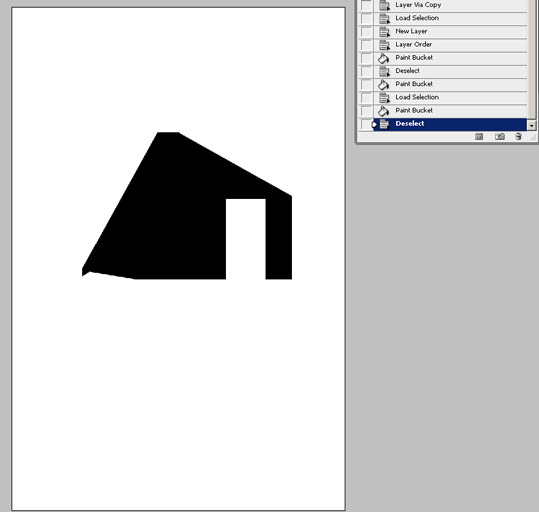Click the History panel scroll down arrow

pos(532,126)
